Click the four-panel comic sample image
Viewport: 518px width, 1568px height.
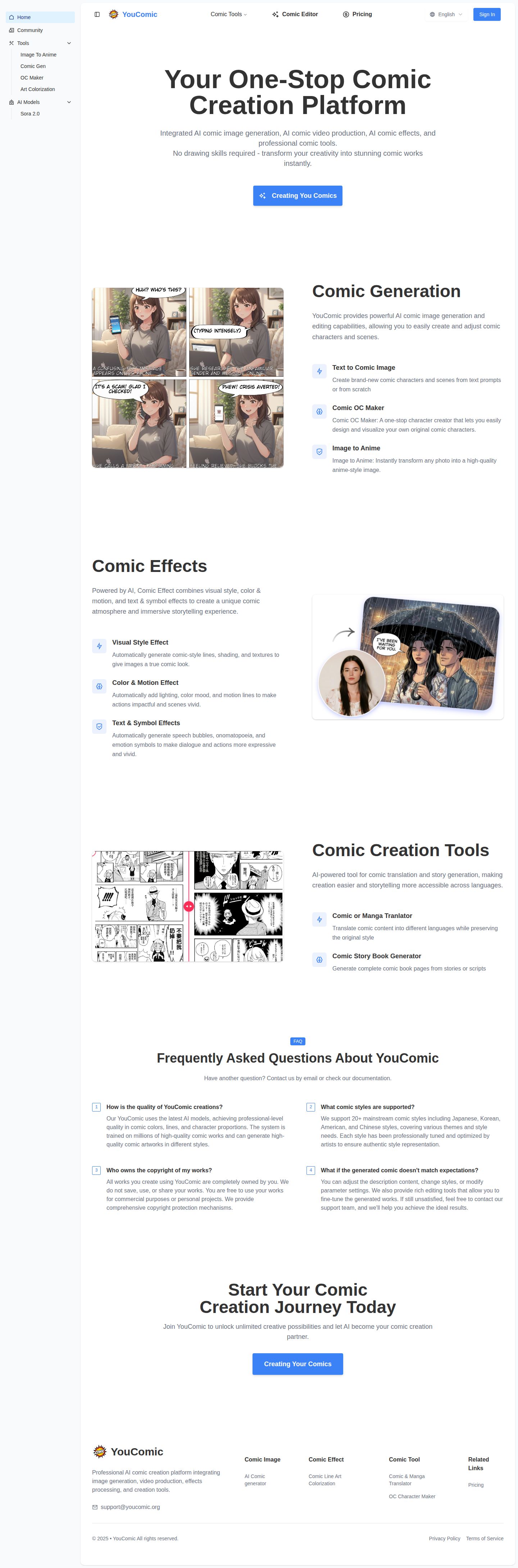point(188,378)
